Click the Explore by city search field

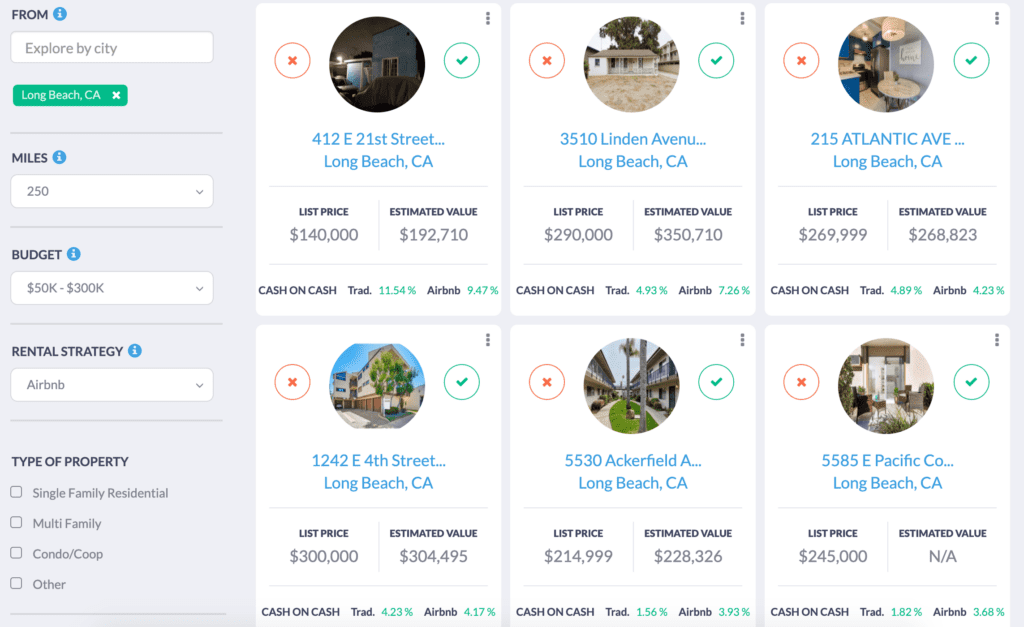111,47
